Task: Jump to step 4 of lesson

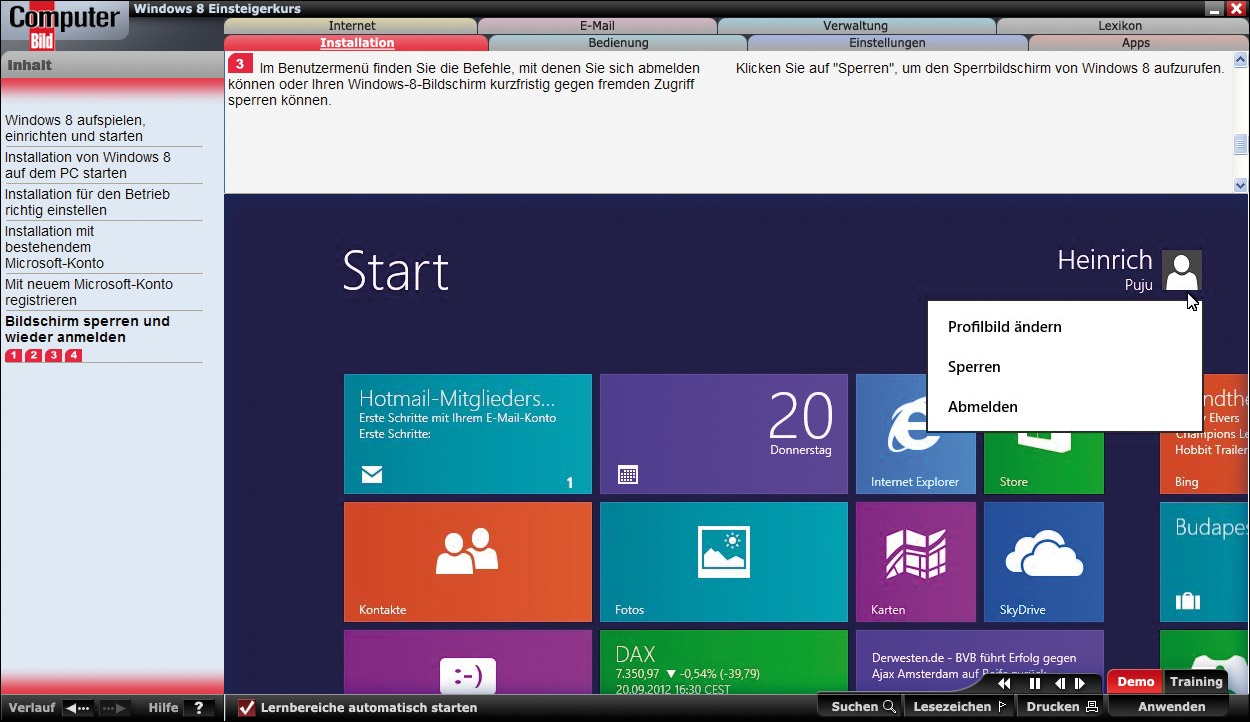Action: click(x=73, y=355)
